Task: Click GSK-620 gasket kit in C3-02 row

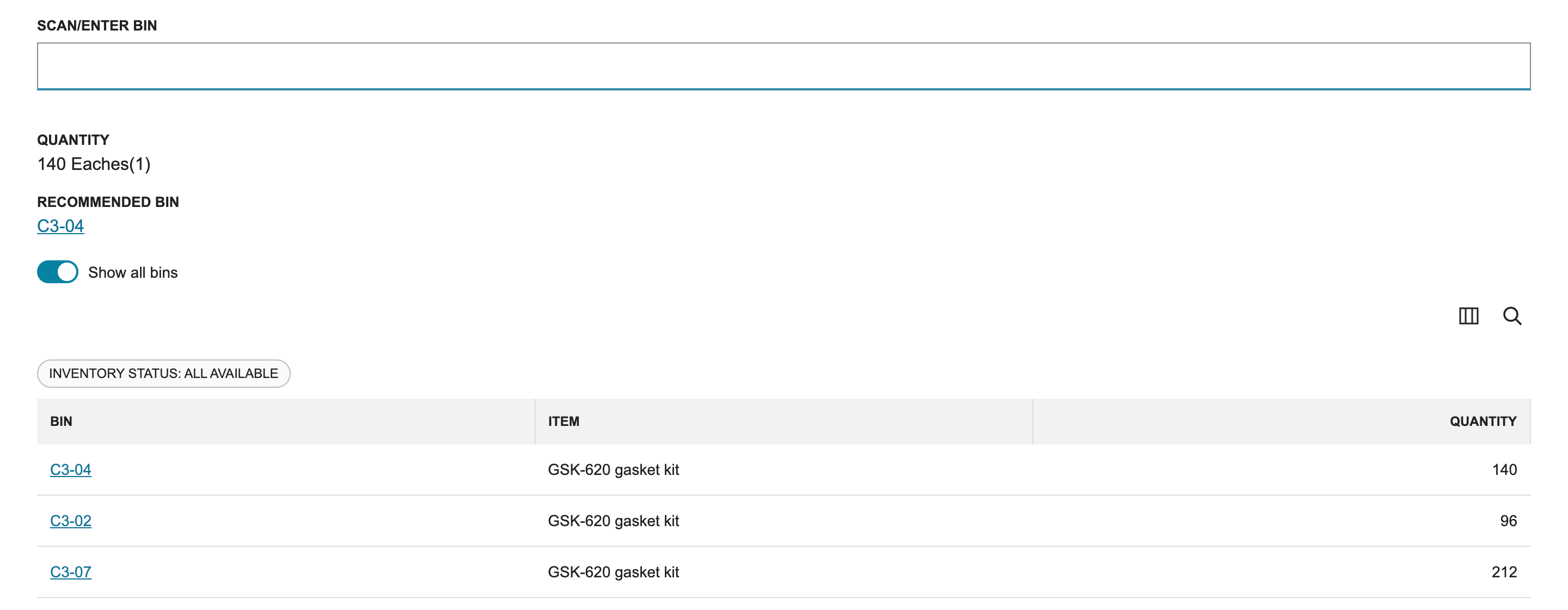Action: [x=614, y=521]
